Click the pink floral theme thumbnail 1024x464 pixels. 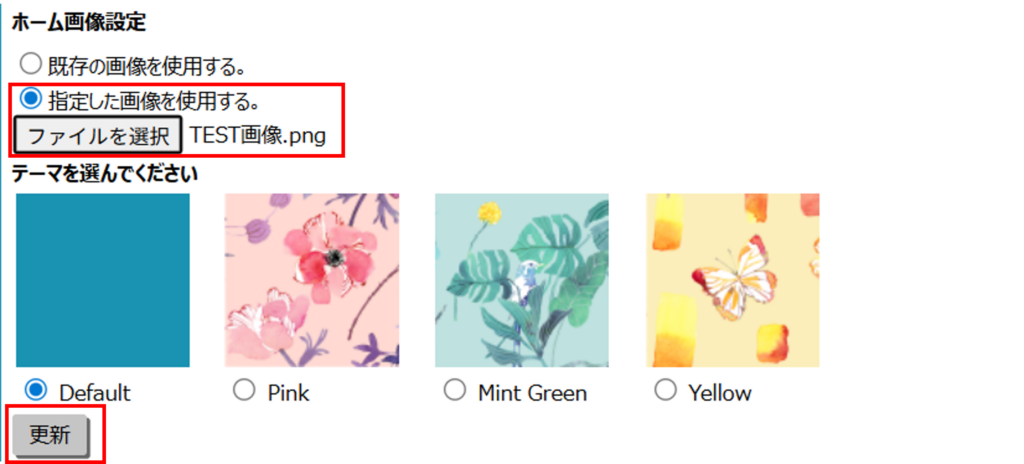pos(312,280)
